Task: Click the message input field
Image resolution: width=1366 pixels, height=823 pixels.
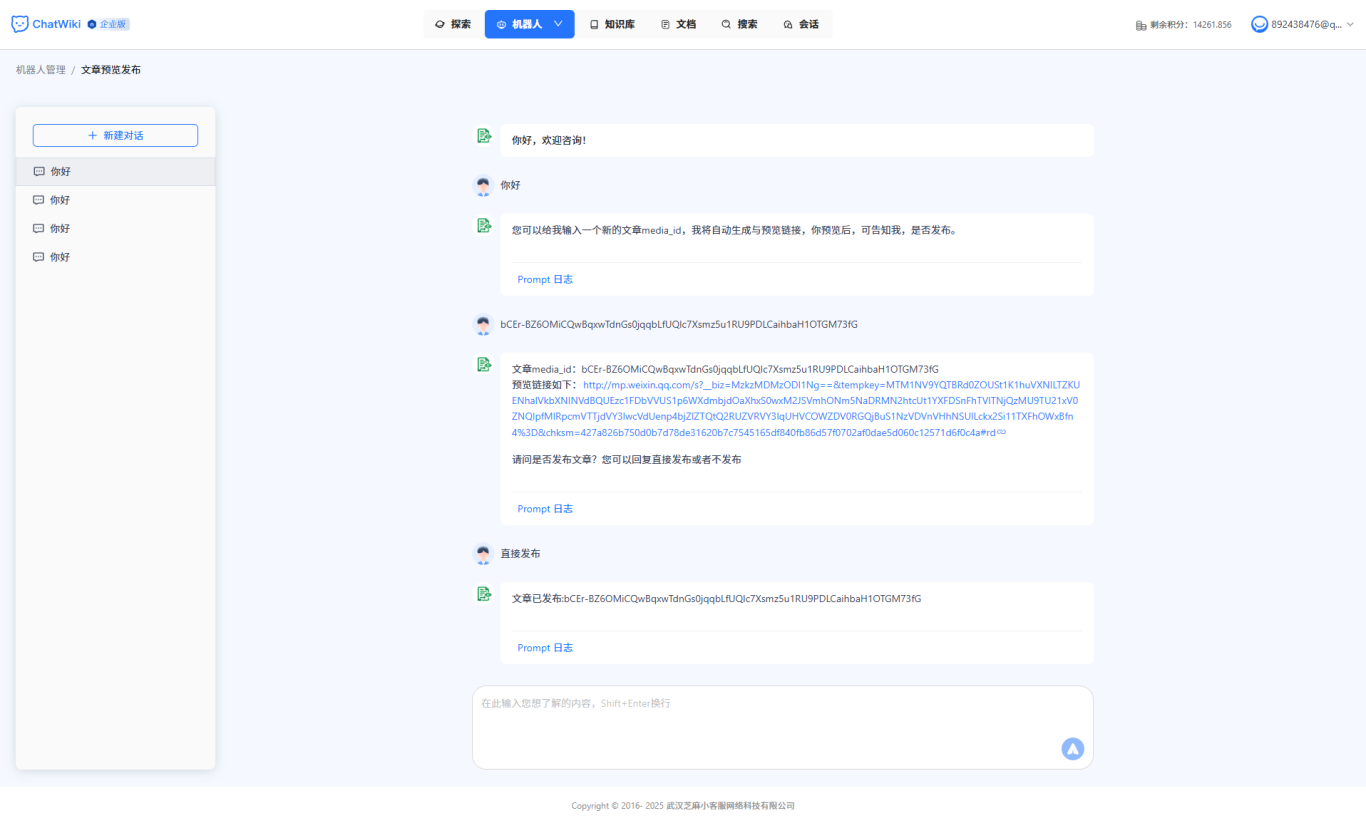Action: pos(782,720)
